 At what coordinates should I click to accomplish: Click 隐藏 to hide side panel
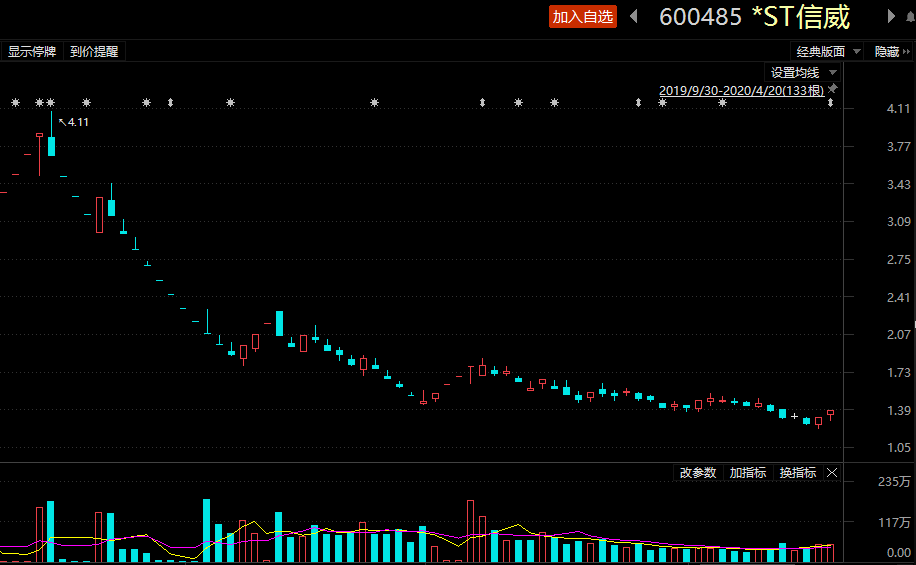click(890, 51)
